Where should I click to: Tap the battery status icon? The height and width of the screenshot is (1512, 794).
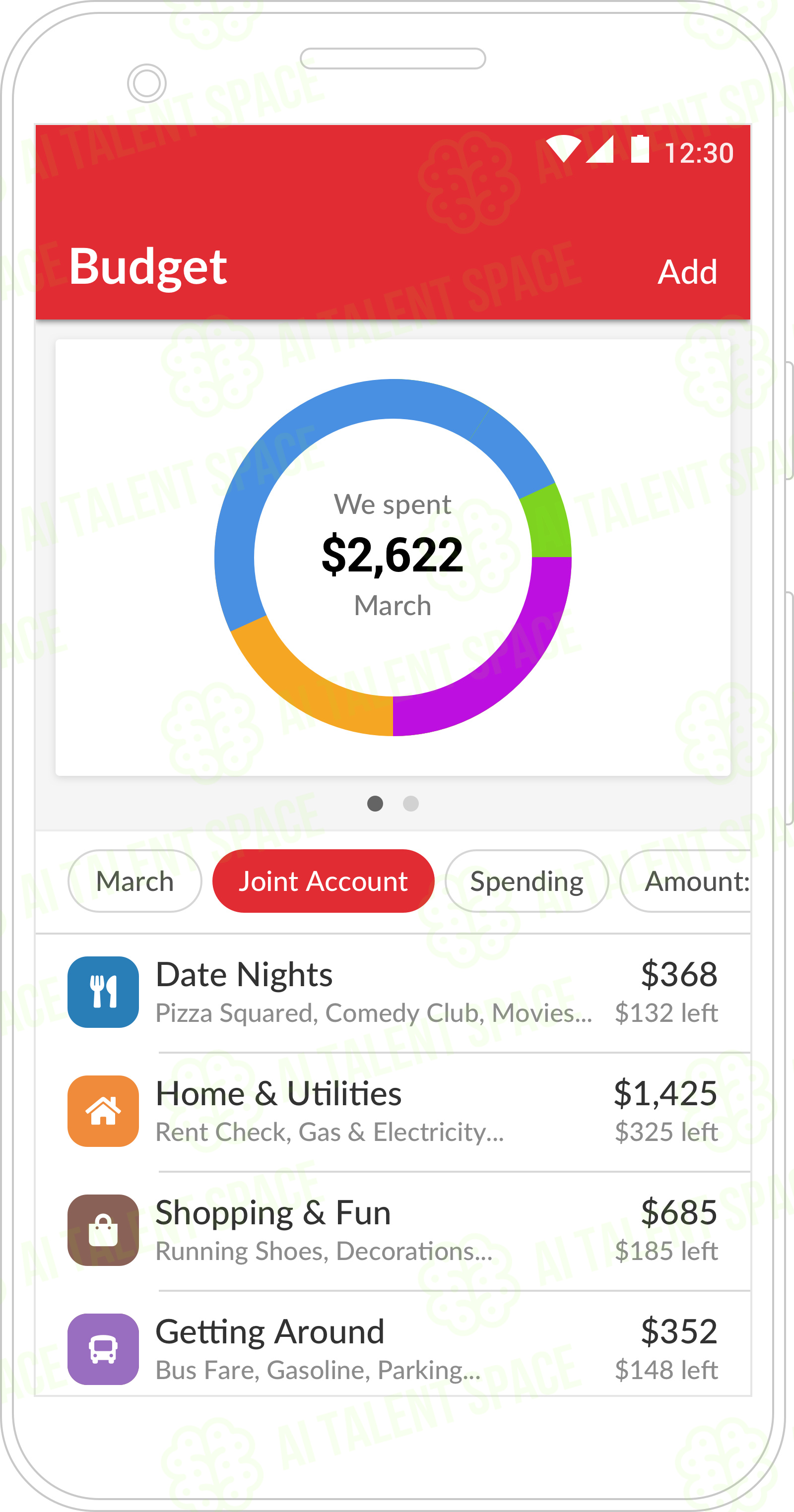(x=640, y=148)
